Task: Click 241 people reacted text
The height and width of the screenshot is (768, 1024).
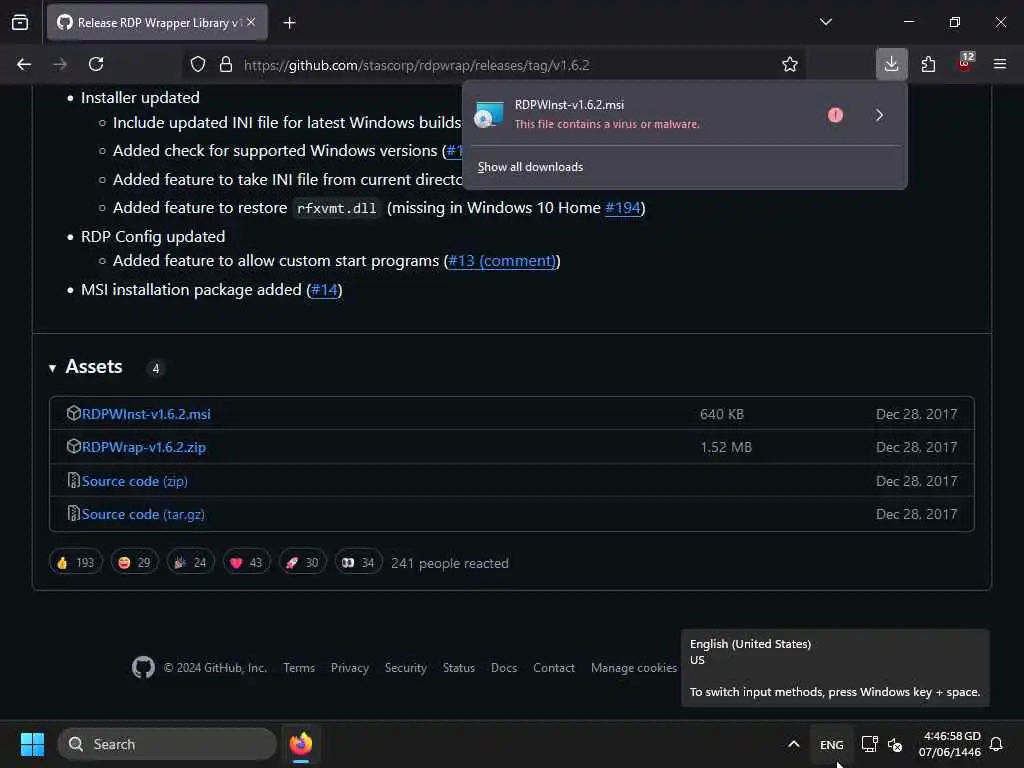Action: tap(449, 563)
